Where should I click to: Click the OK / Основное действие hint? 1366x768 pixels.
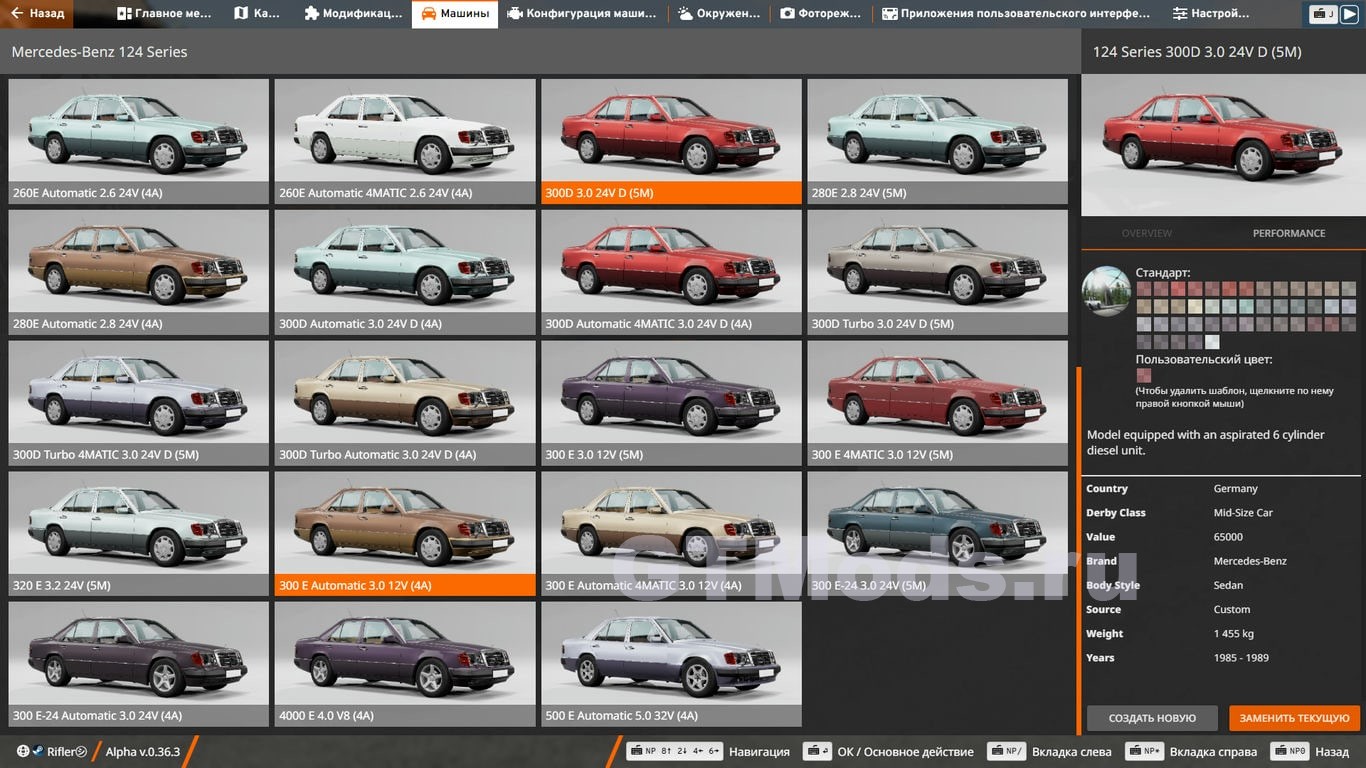tap(889, 752)
